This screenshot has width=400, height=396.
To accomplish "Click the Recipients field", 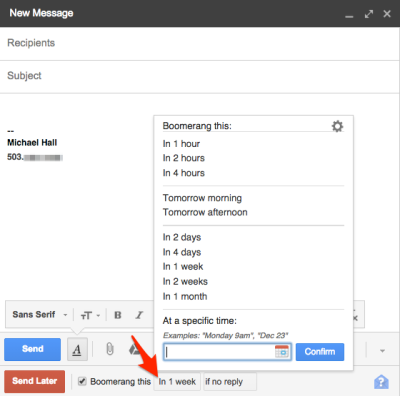I will click(x=199, y=43).
